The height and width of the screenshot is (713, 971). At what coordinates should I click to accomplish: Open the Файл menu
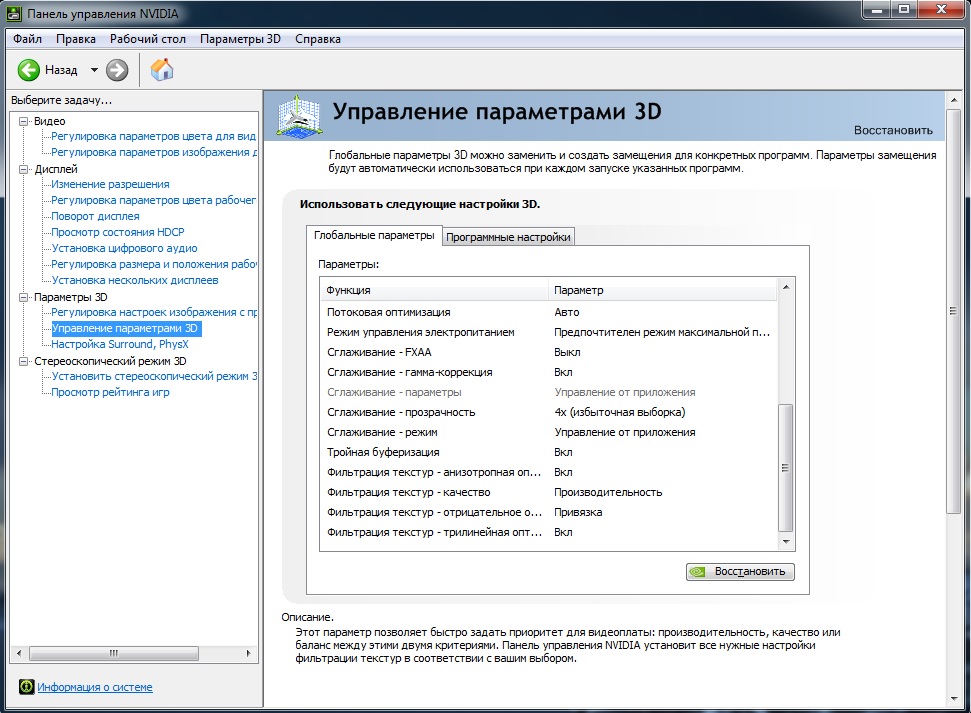[27, 39]
